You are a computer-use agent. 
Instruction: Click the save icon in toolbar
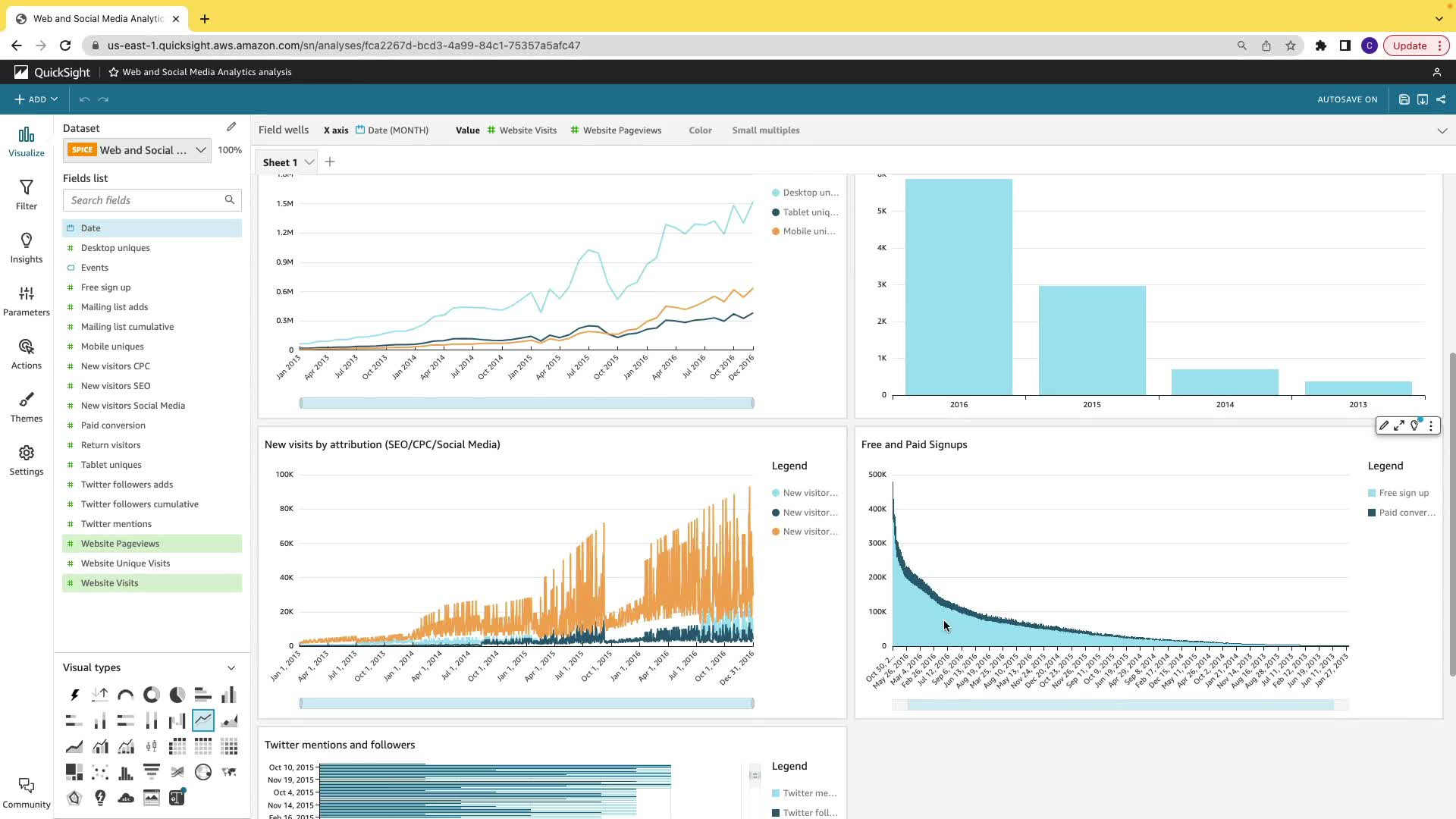1404,99
